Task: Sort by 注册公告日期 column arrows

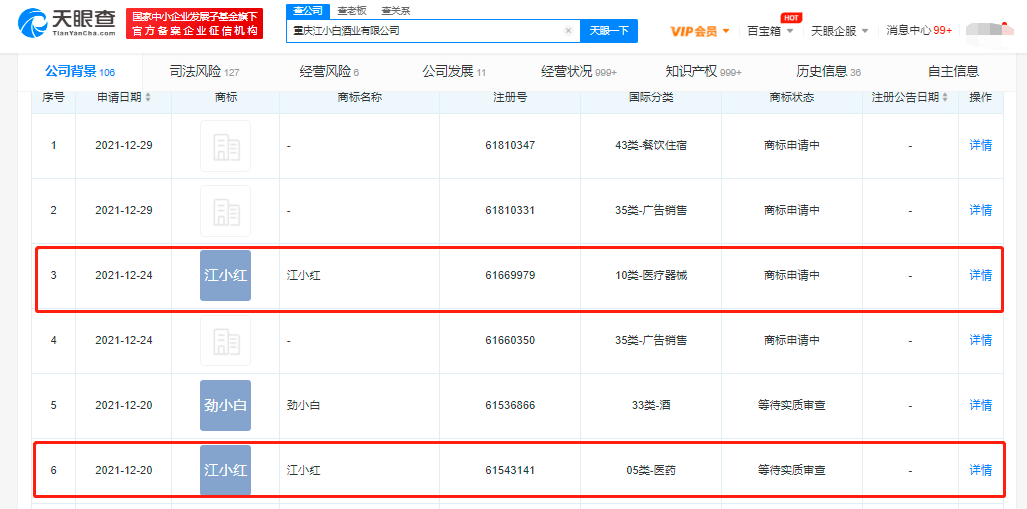Action: (944, 98)
